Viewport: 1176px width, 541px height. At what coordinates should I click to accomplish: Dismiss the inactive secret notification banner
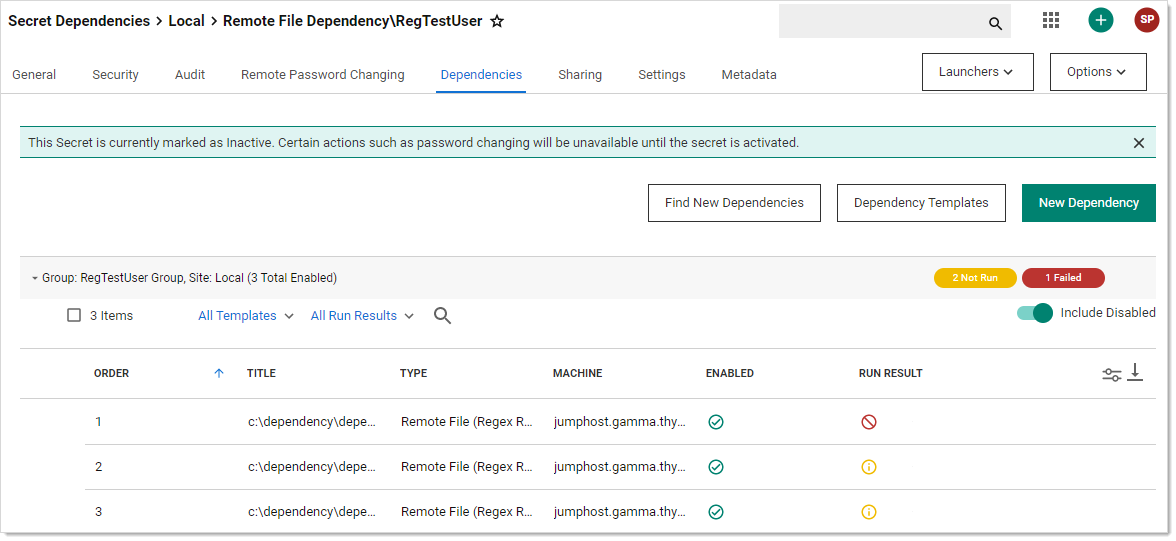[1138, 143]
